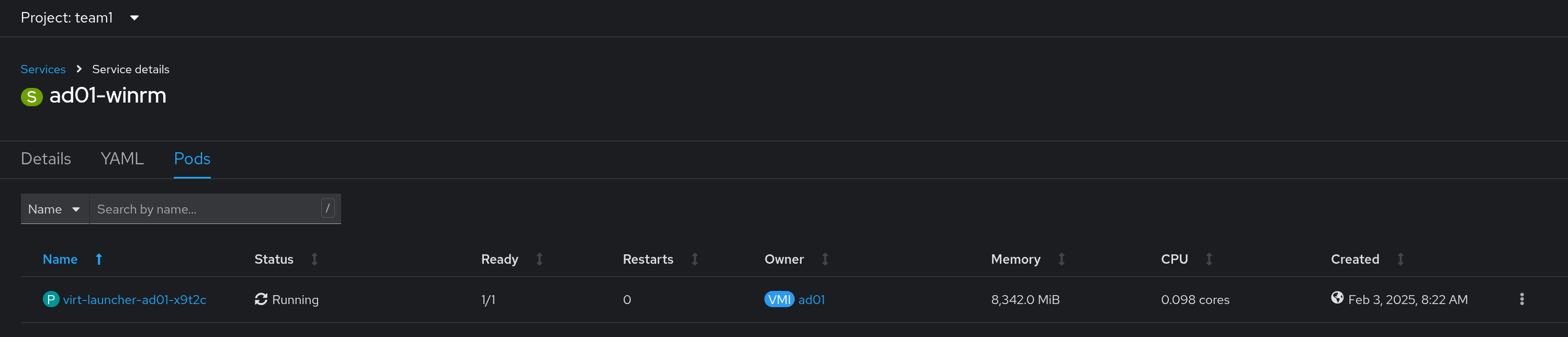Switch to the YAML tab
This screenshot has width=1568, height=337.
point(122,159)
